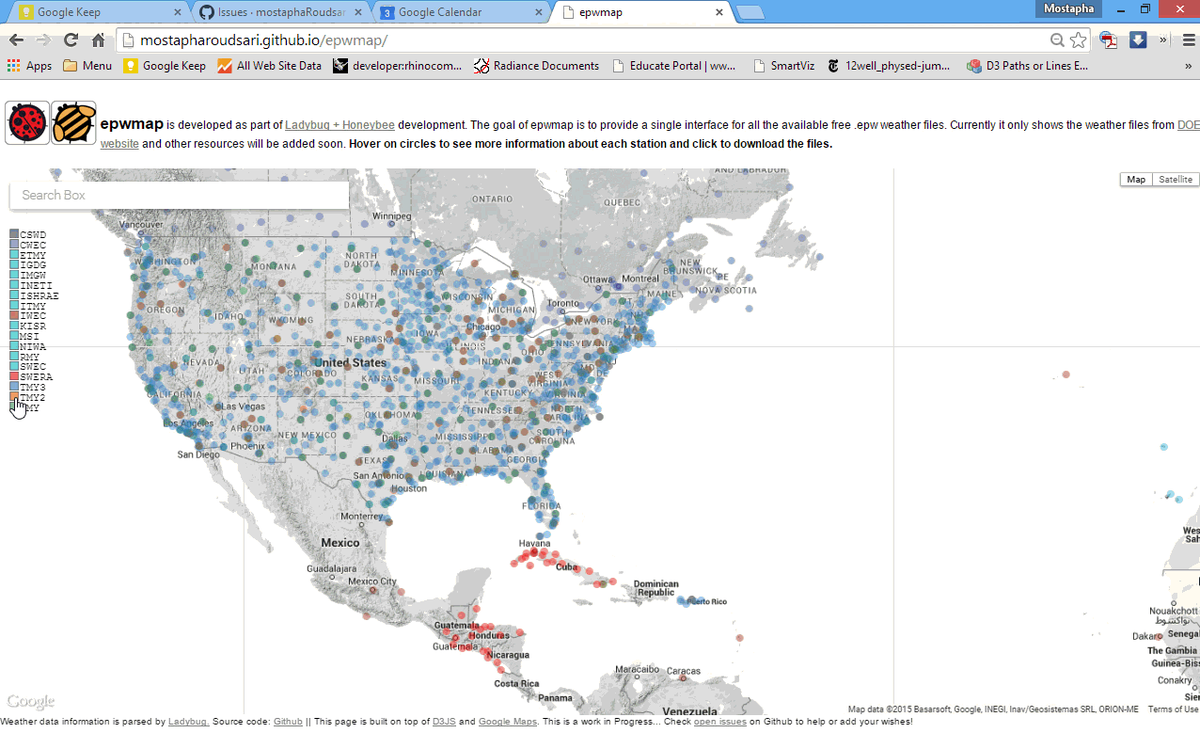This screenshot has height=749, width=1200.
Task: Open the developer:rhinocom bookmark
Action: pyautogui.click(x=398, y=66)
